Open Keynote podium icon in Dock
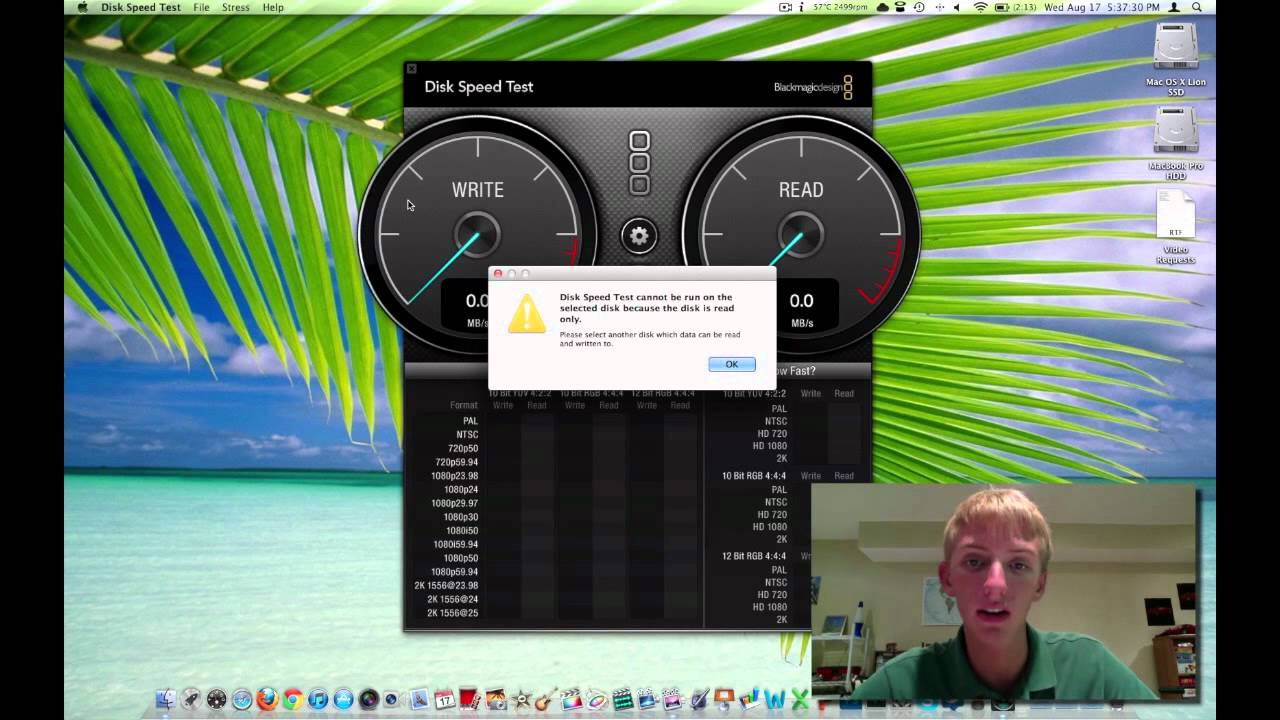The image size is (1280, 720). pos(723,699)
